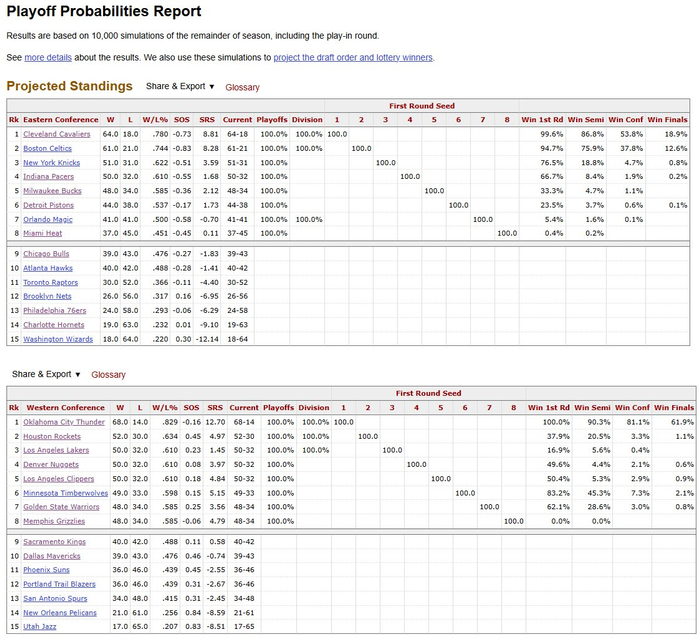Click Charlotte Hornets link
700x642 pixels.
54,325
